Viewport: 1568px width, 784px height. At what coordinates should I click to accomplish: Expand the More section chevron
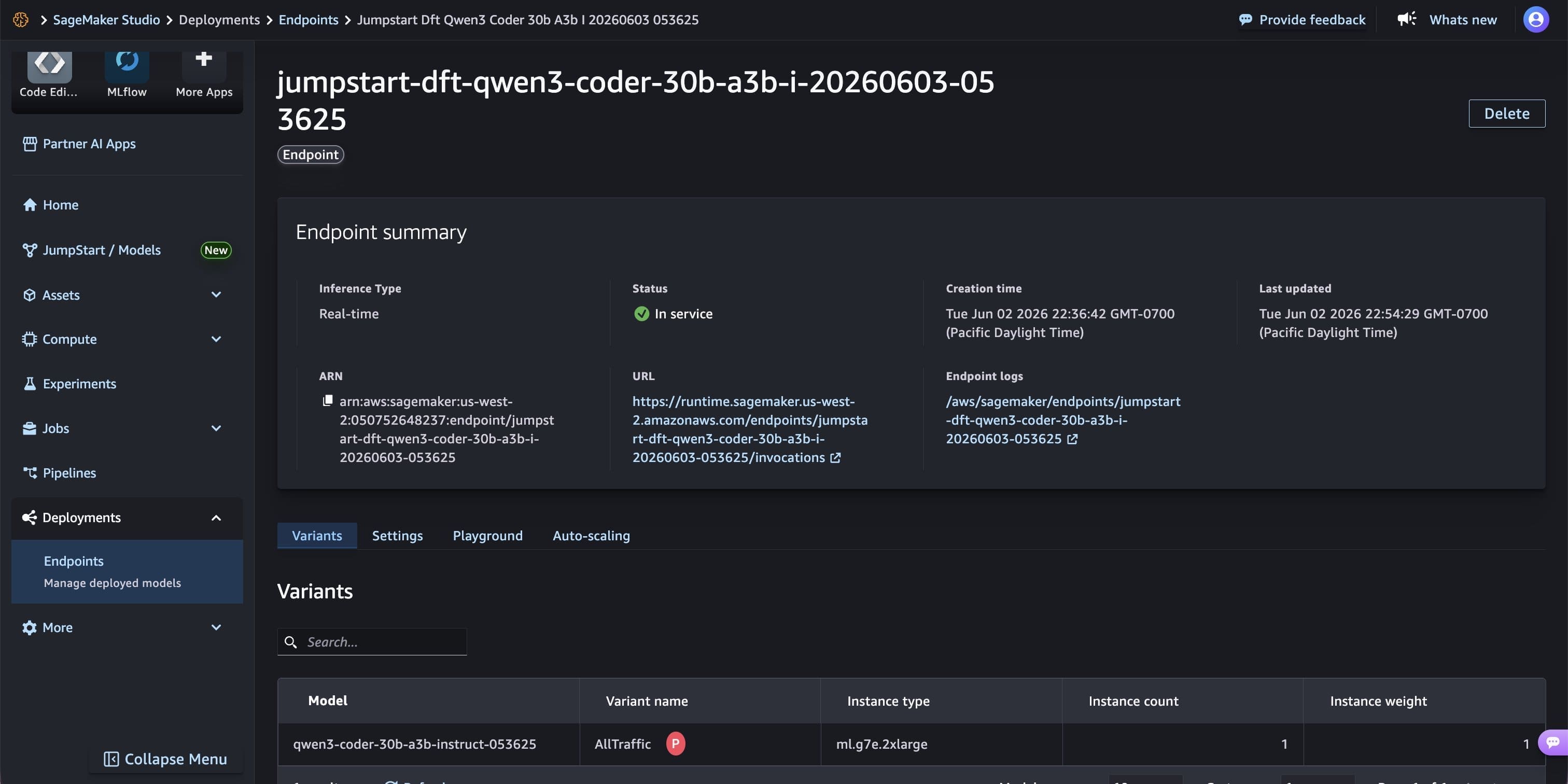(216, 627)
